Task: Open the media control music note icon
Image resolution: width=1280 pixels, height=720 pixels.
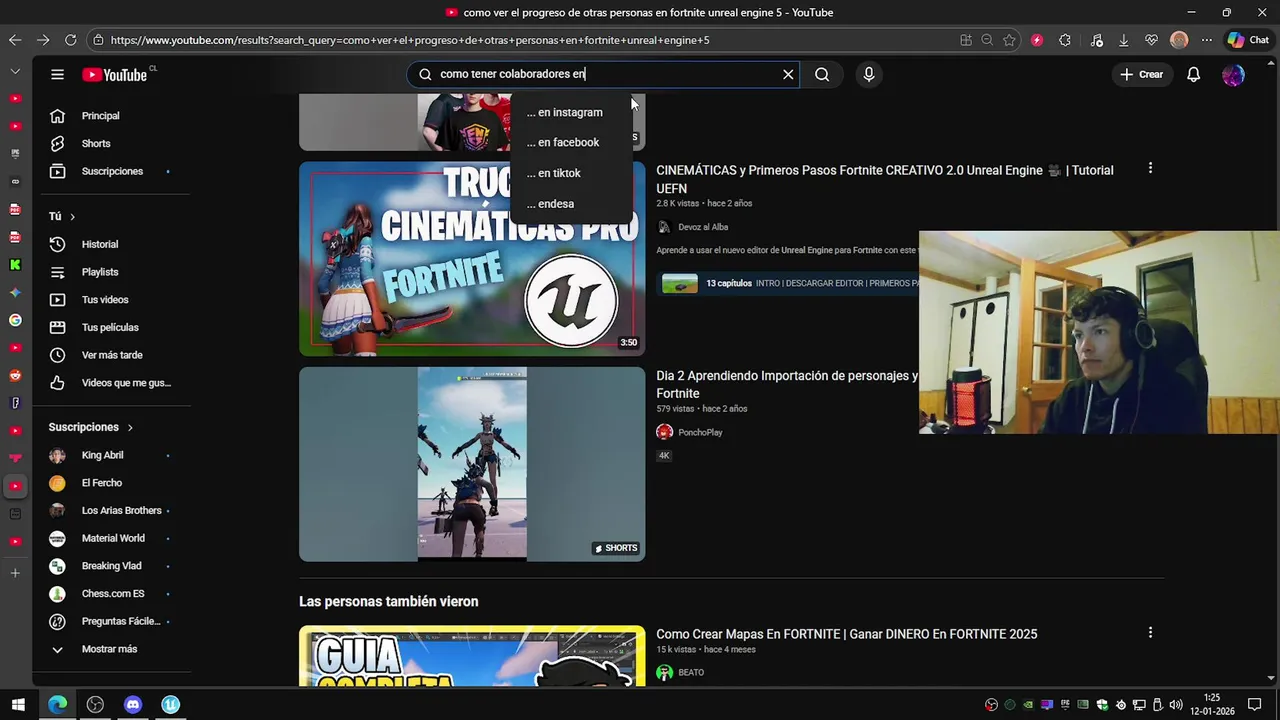Action: tap(1097, 40)
